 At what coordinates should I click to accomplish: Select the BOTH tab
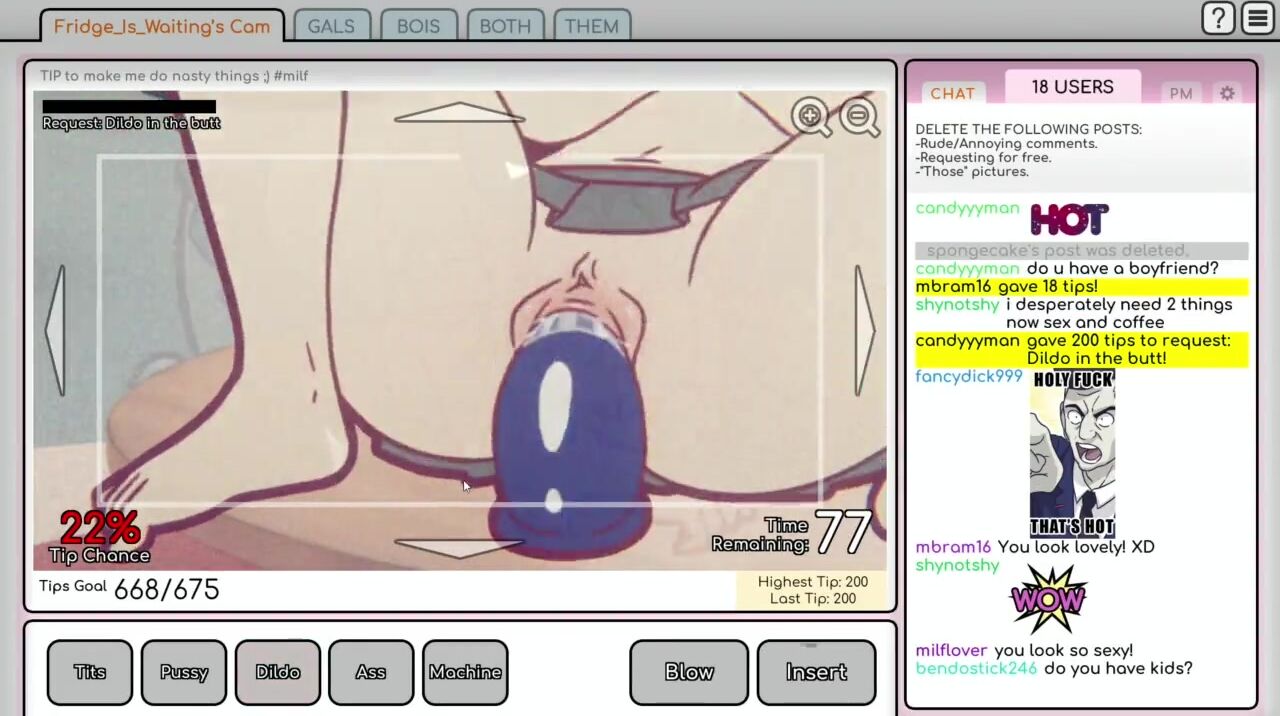coord(505,26)
